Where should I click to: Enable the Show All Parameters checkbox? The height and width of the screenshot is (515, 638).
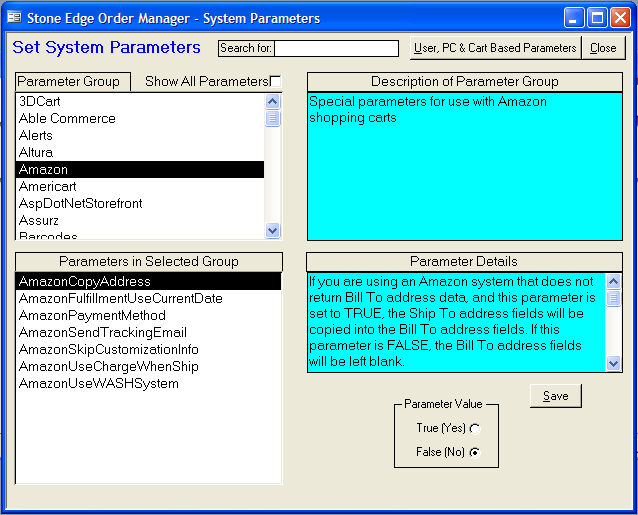coord(275,81)
